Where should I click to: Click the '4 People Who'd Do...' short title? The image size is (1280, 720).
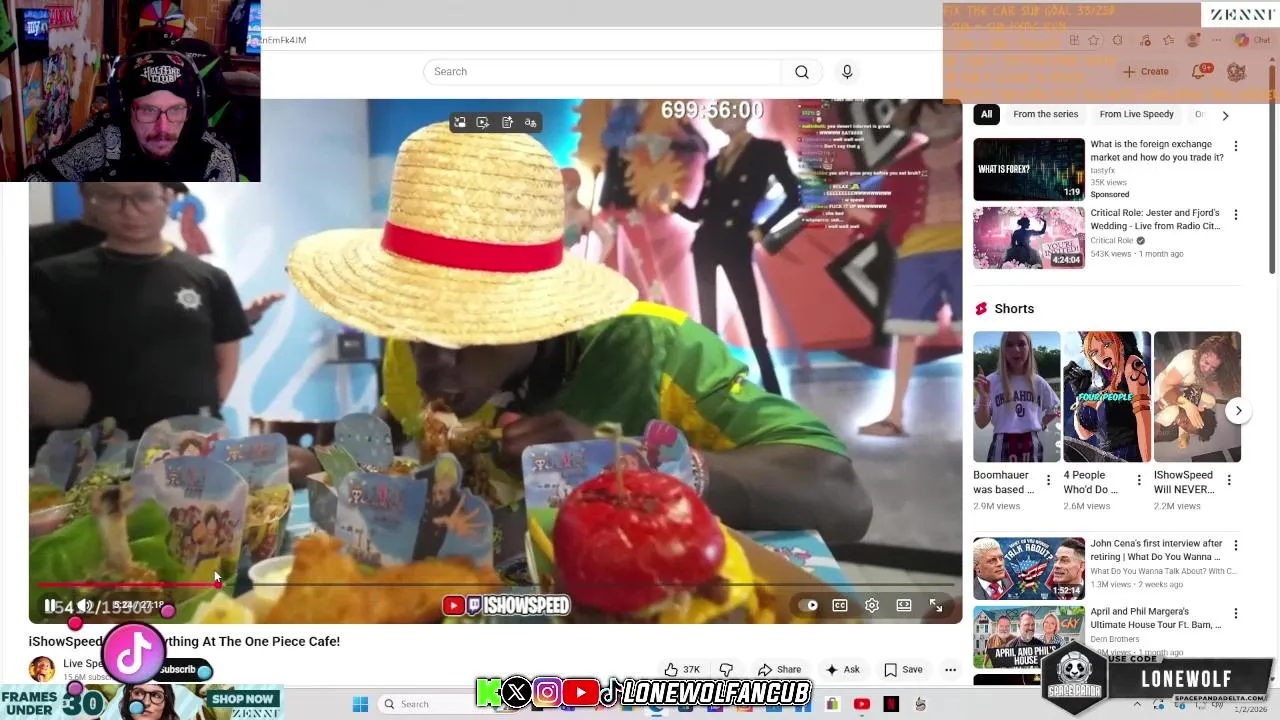click(1091, 482)
